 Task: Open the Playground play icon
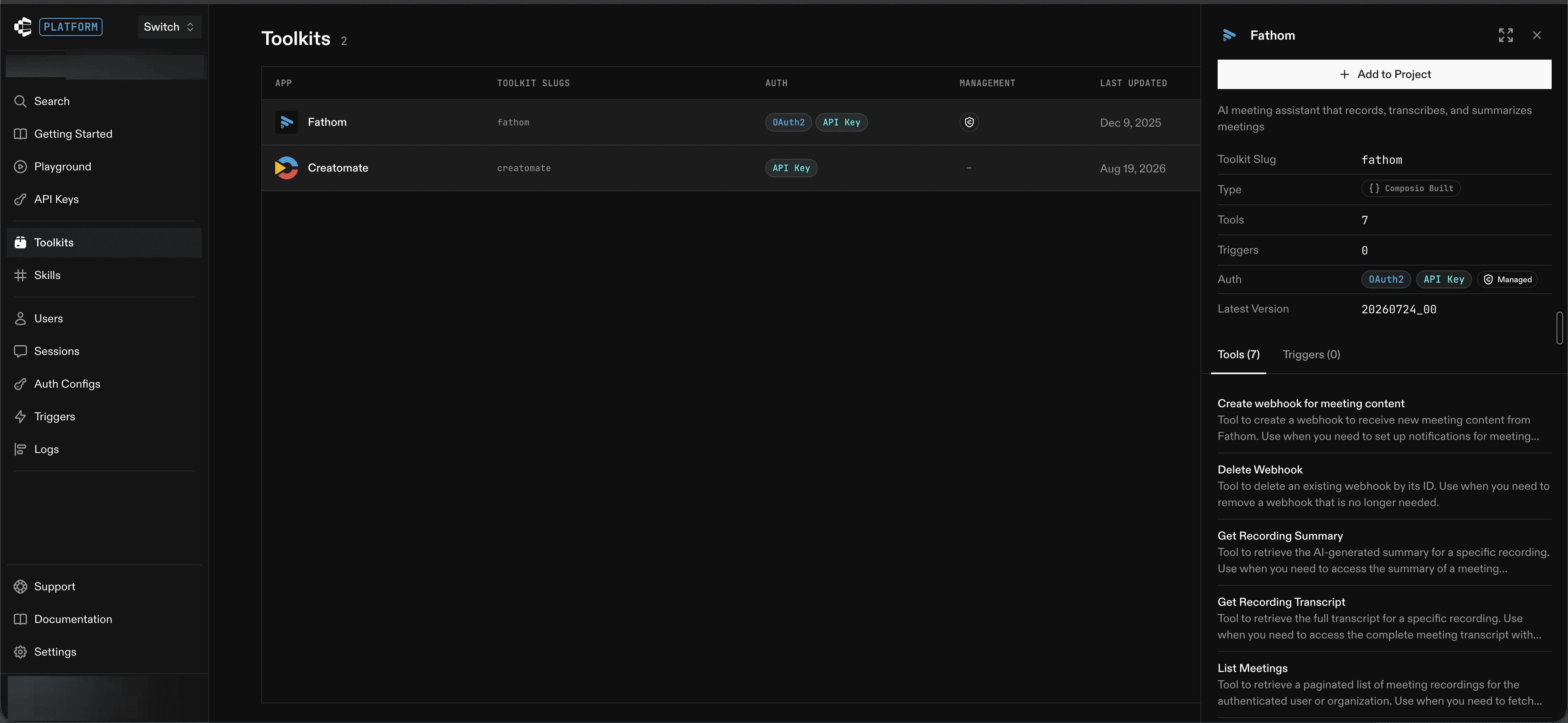click(21, 166)
